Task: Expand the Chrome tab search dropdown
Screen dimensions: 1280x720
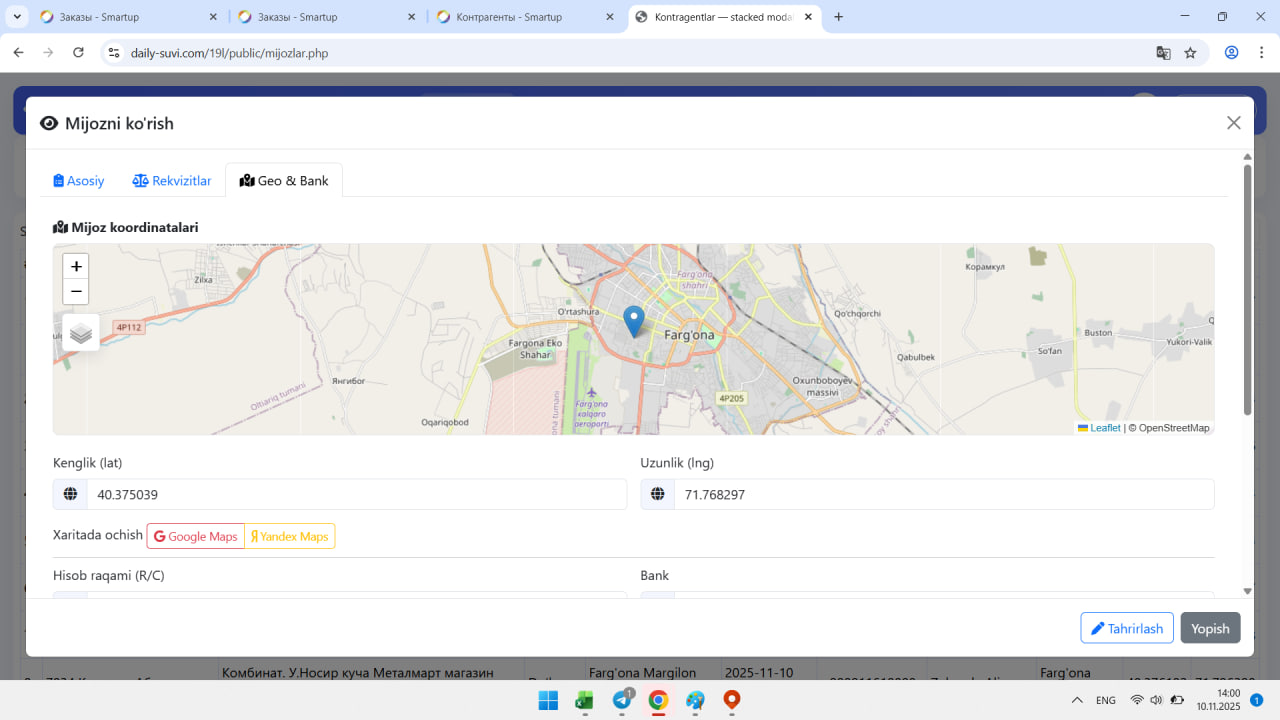Action: click(x=18, y=17)
